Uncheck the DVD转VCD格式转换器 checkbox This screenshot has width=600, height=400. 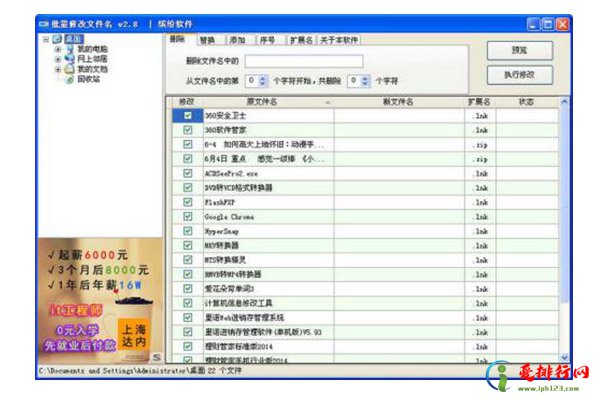click(188, 188)
